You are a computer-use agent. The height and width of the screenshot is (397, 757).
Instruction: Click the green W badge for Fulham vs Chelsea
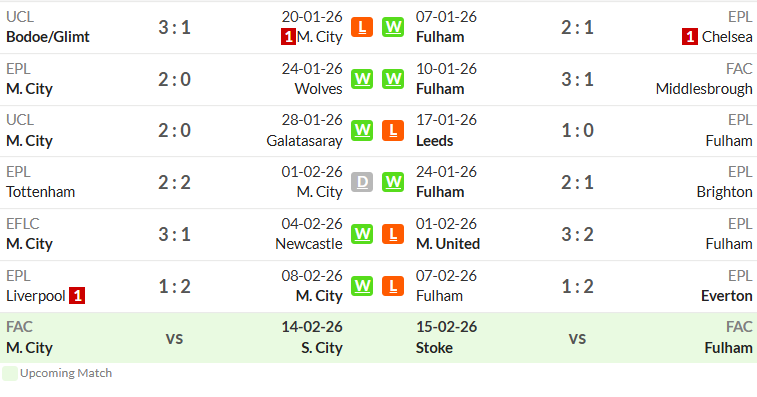[x=393, y=27]
